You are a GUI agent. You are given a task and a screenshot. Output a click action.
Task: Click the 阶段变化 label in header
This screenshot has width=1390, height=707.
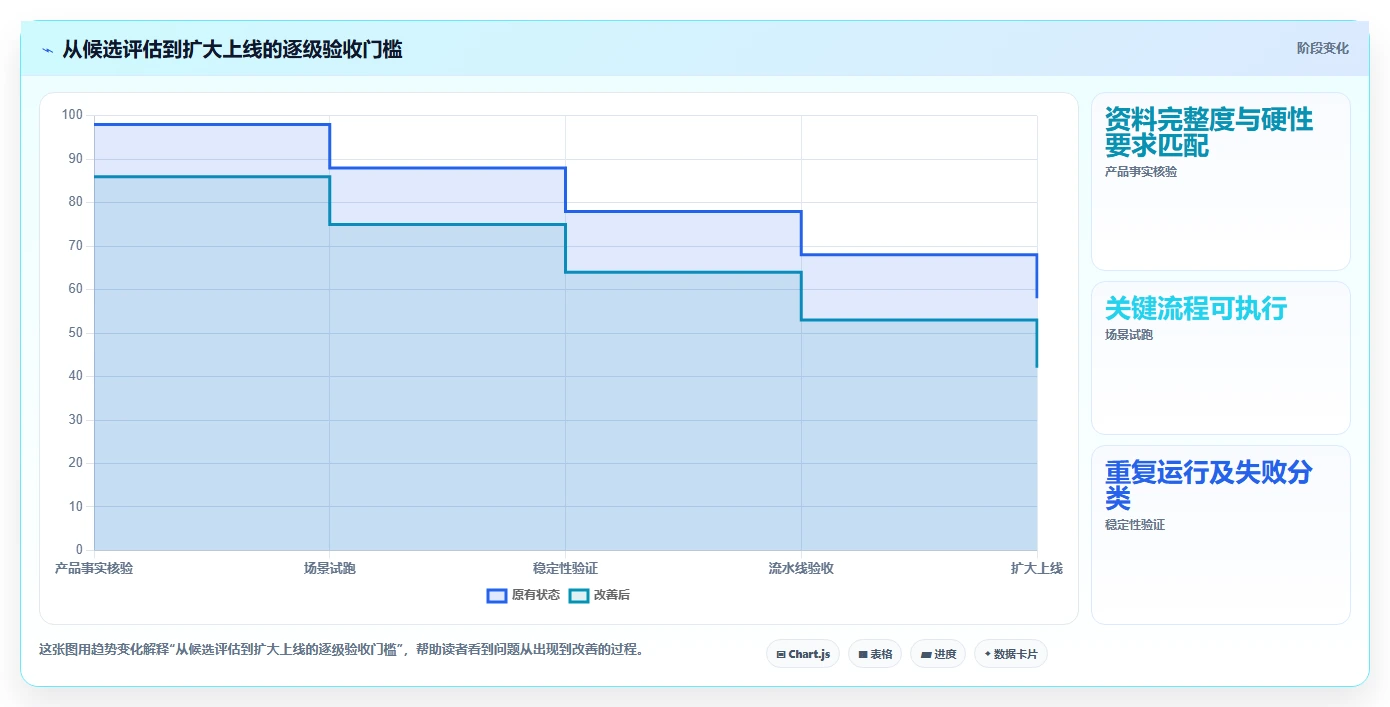pos(1323,48)
